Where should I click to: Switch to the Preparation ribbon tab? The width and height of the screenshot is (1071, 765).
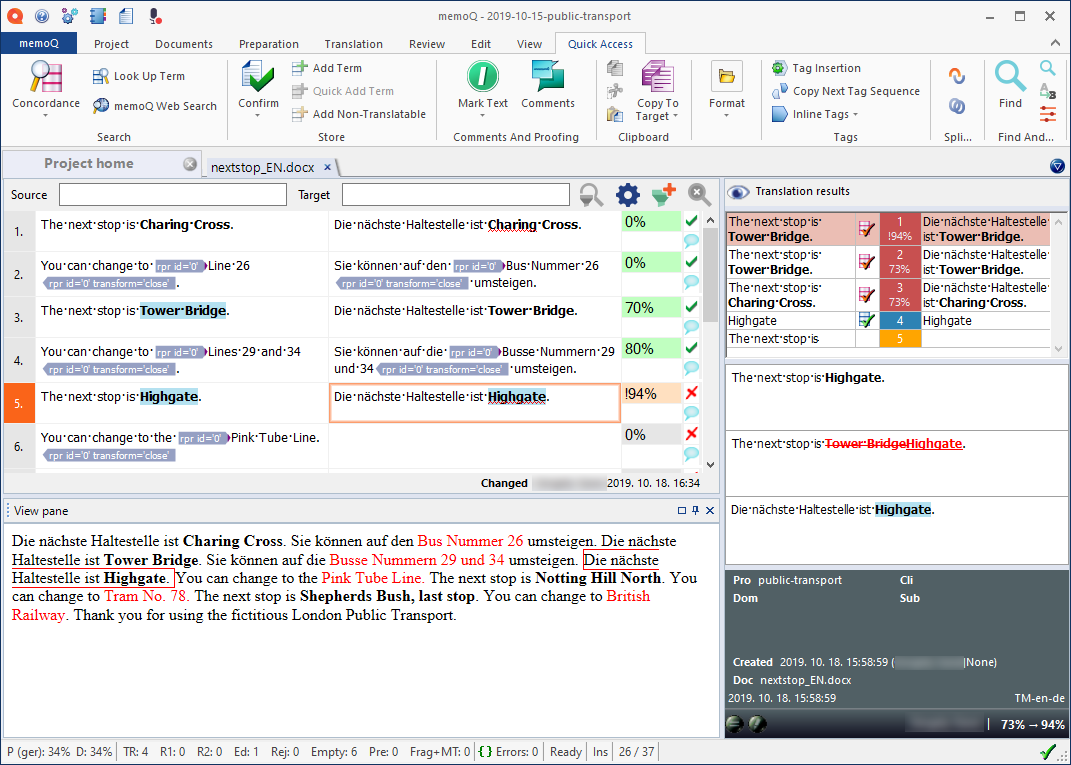[268, 44]
